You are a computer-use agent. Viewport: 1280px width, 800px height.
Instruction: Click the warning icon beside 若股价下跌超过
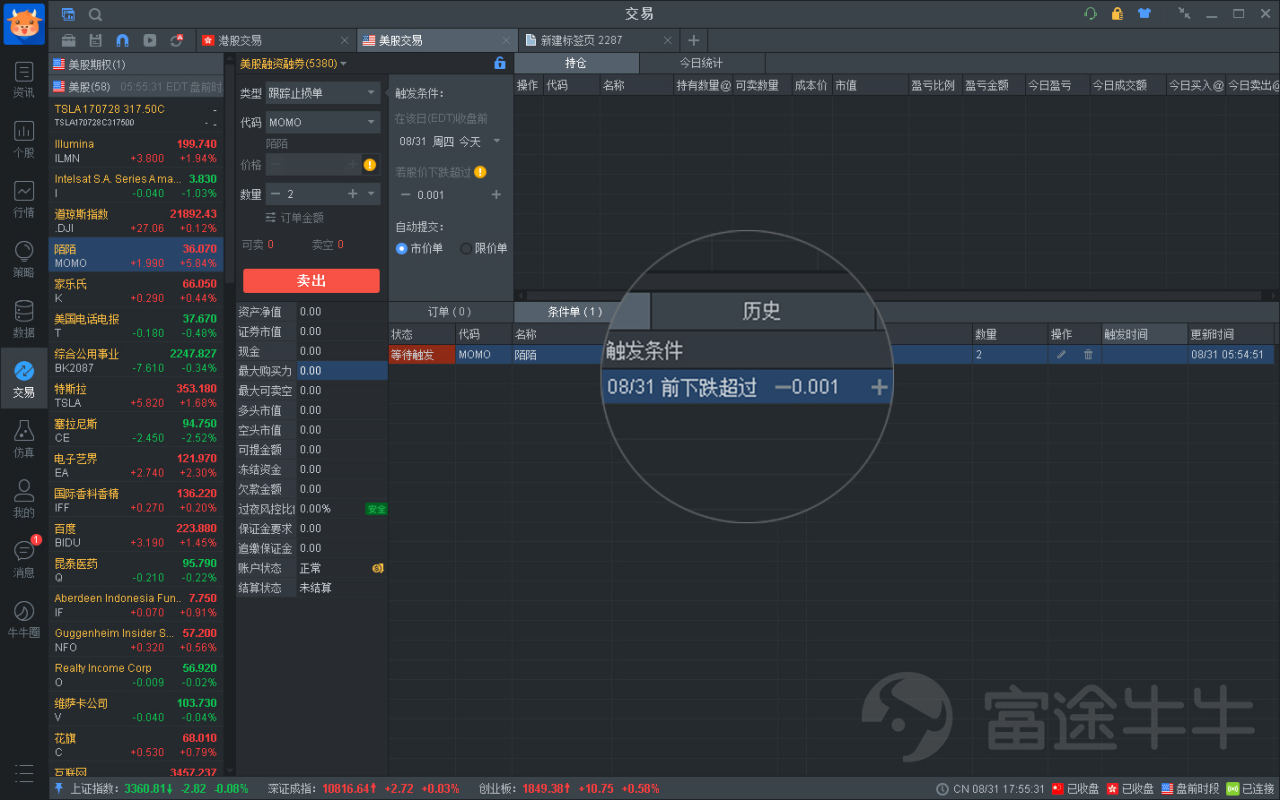pos(480,172)
